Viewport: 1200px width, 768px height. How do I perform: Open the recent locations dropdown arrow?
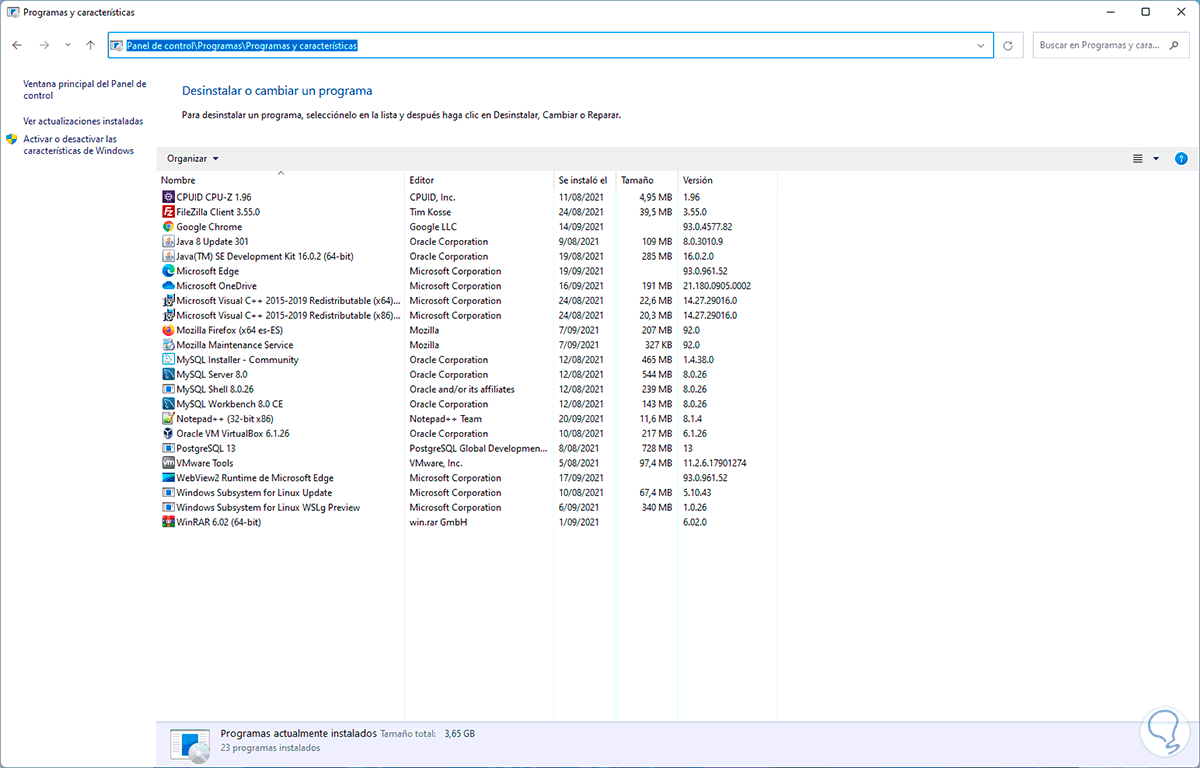click(68, 45)
